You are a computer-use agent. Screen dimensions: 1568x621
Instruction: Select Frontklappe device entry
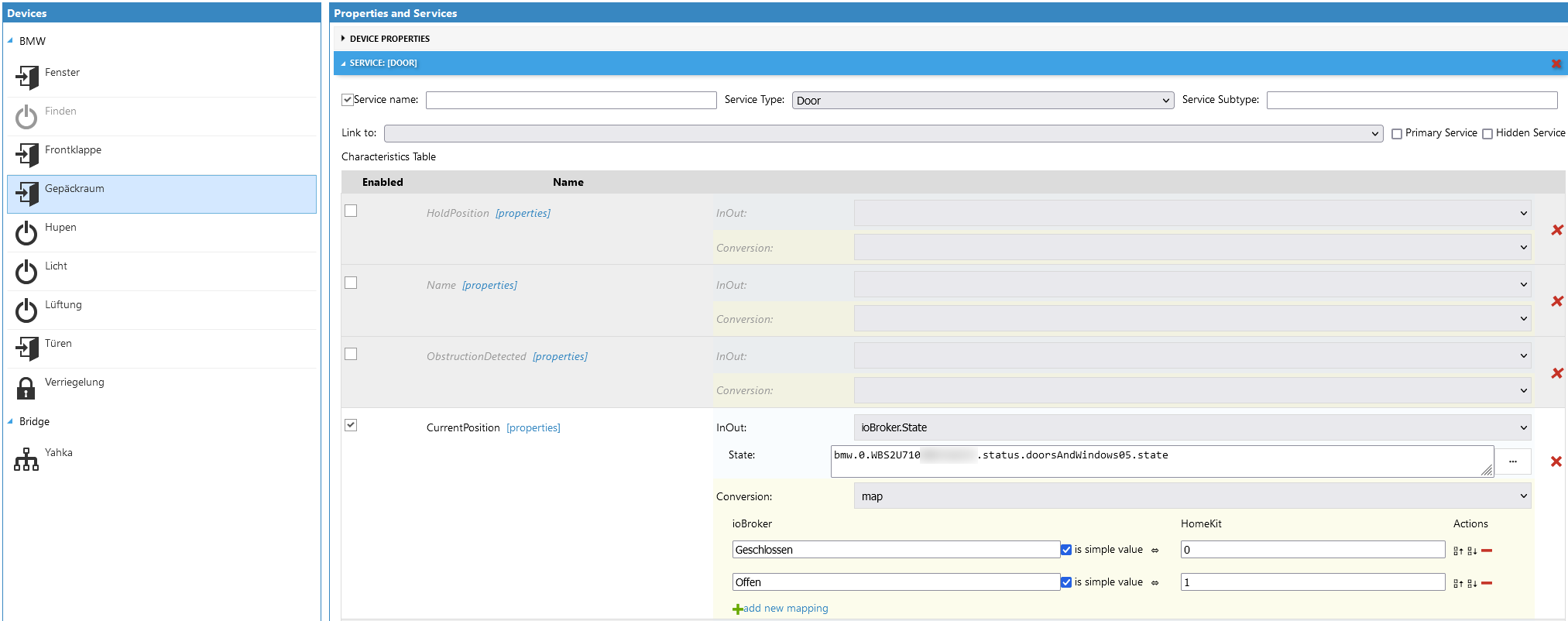click(73, 150)
